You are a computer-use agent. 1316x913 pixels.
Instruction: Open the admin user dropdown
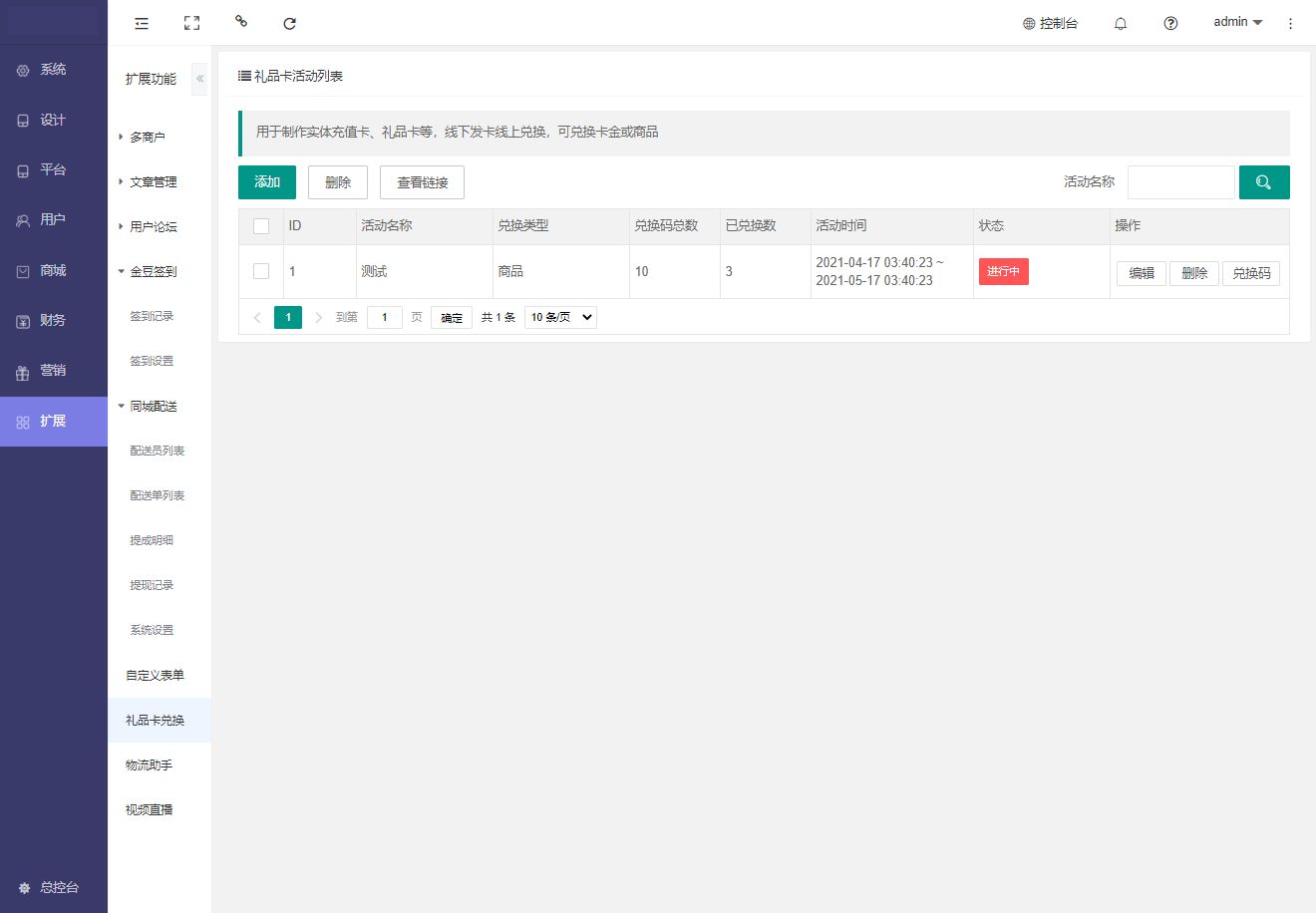click(1237, 22)
